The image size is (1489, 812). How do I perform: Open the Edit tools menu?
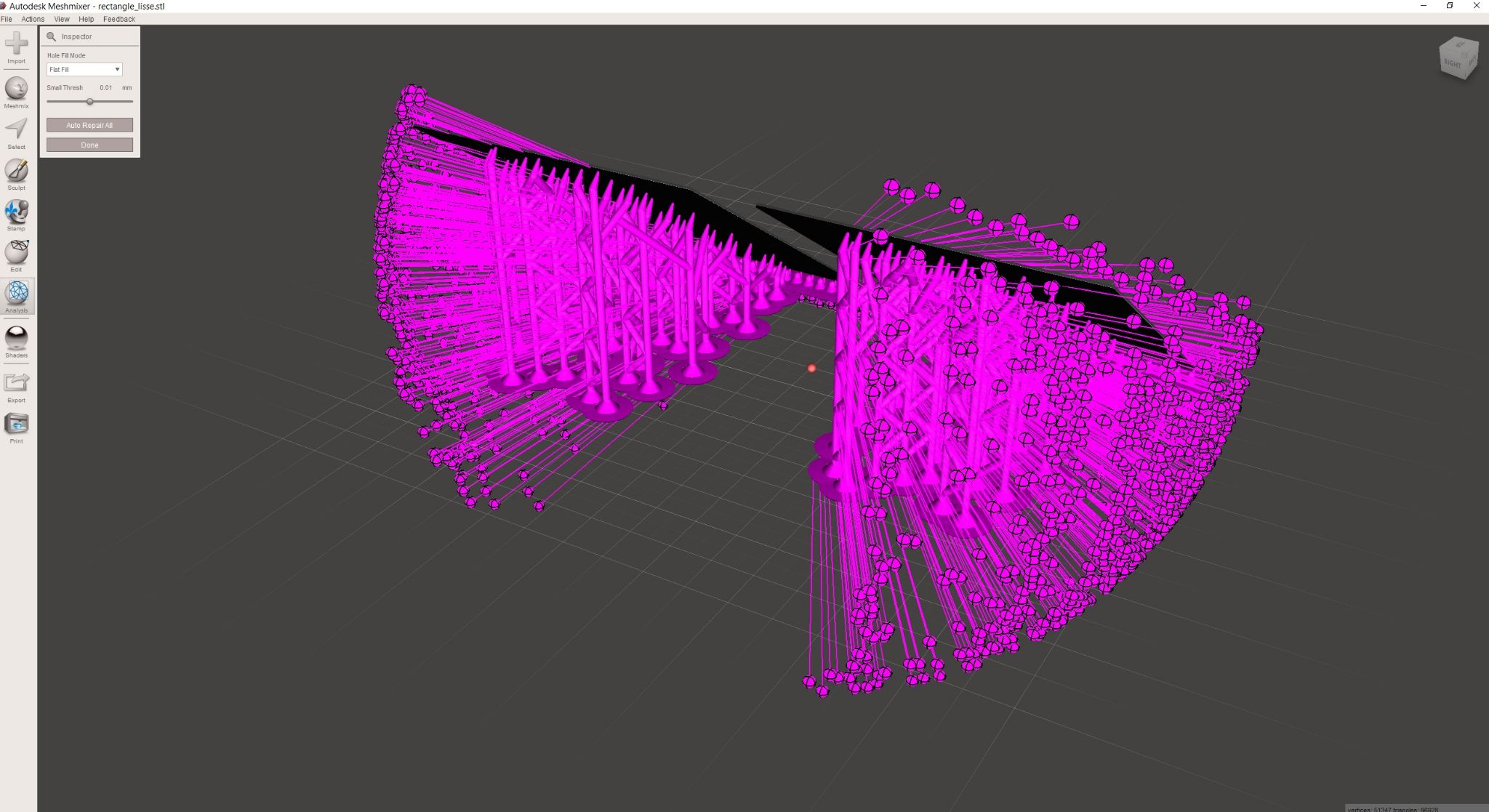16,256
